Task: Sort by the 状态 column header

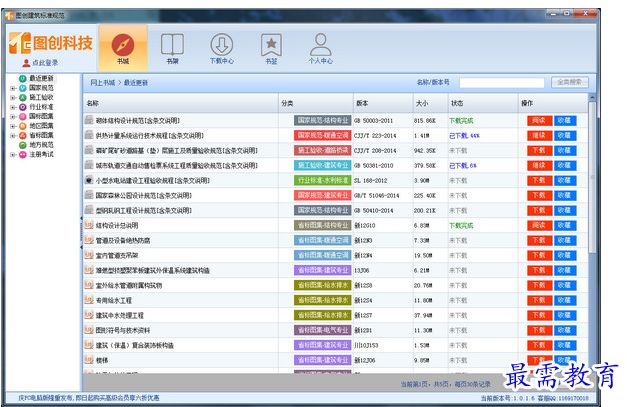Action: pos(483,103)
